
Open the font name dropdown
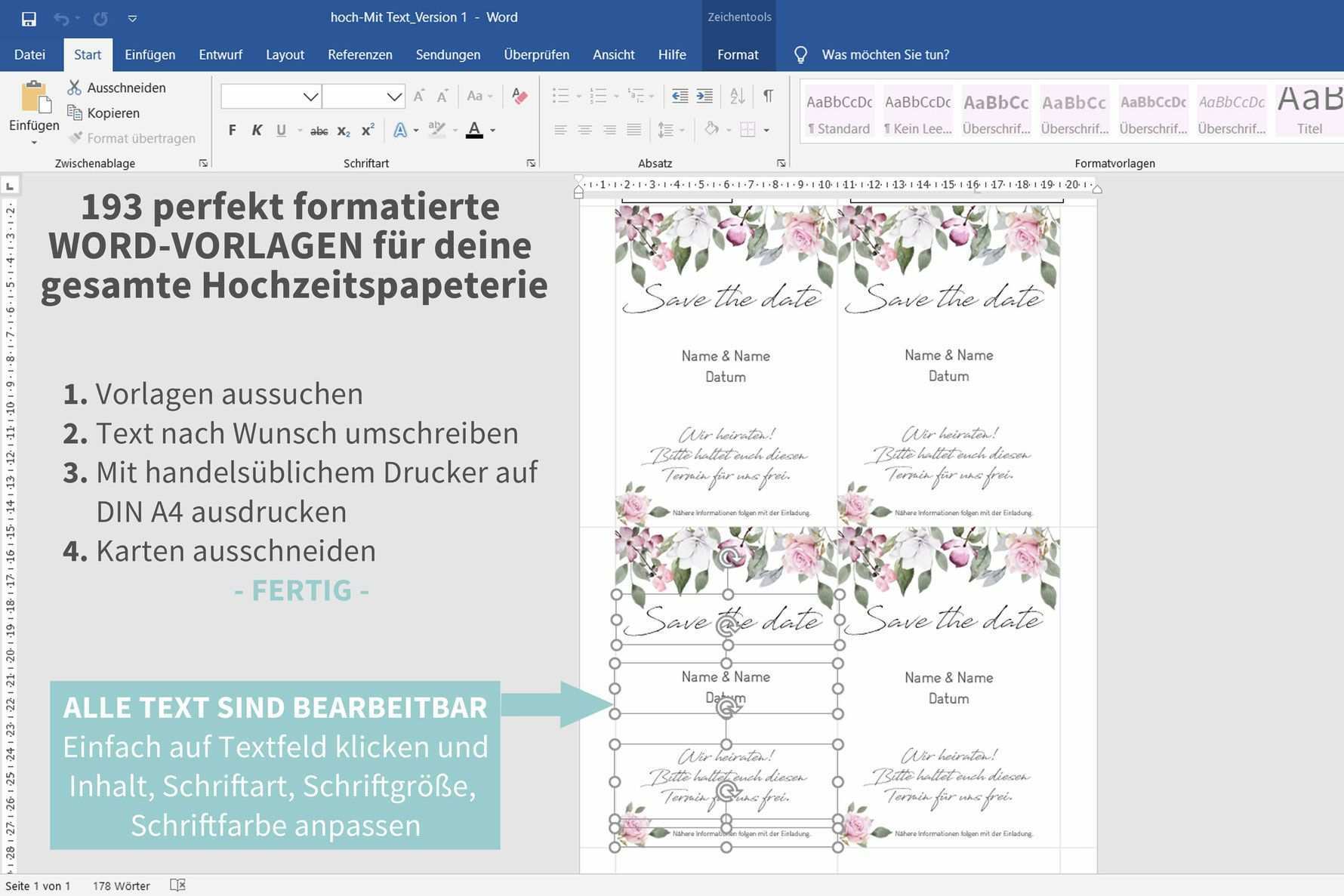(310, 97)
